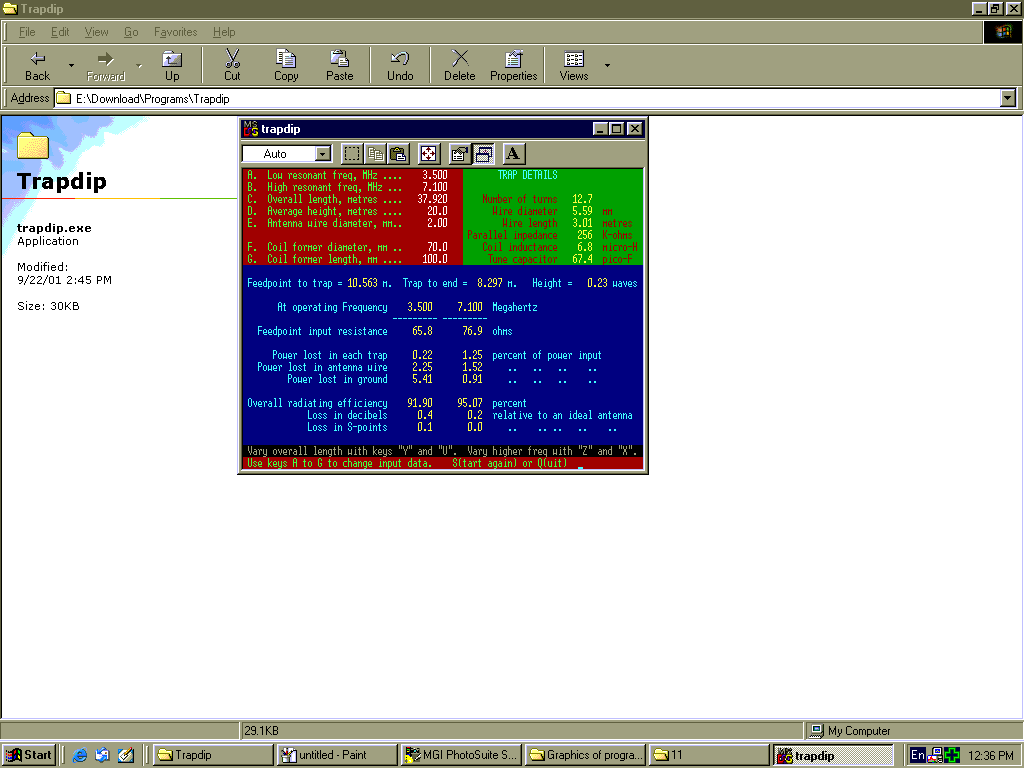Open the View menu
This screenshot has width=1024, height=768.
(x=96, y=32)
